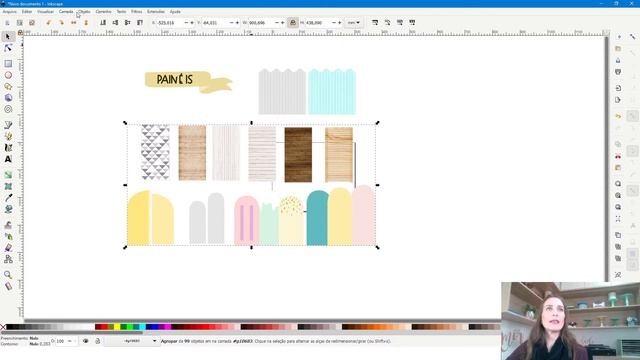
Task: Select the Gradient tool
Action: [8, 175]
